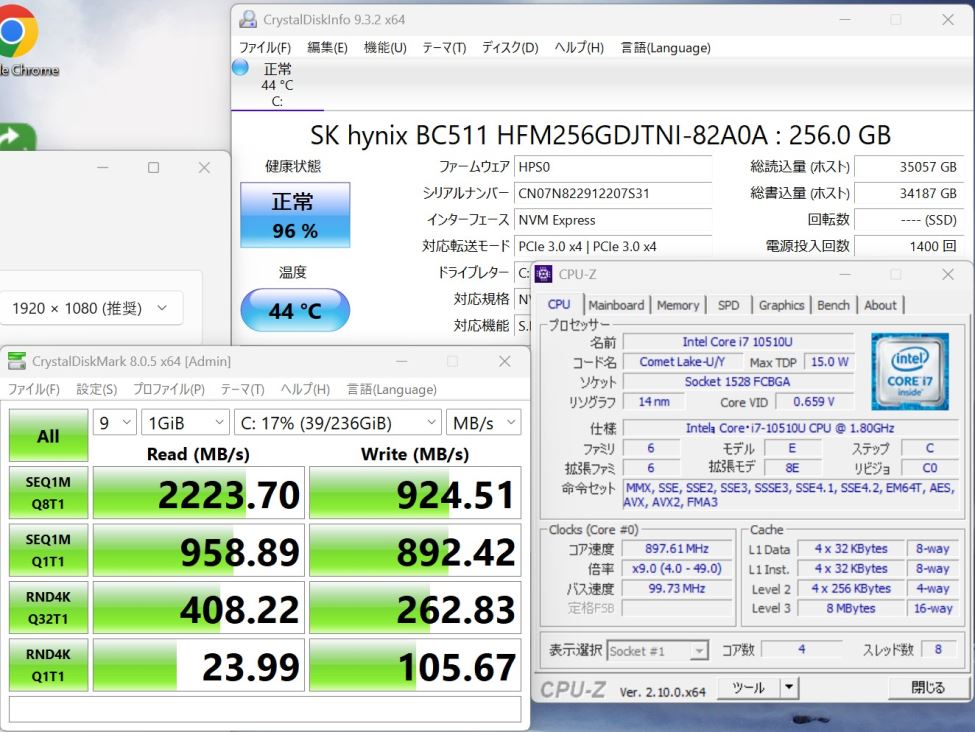Switch to the Bench tab in CPU-Z

(x=833, y=305)
